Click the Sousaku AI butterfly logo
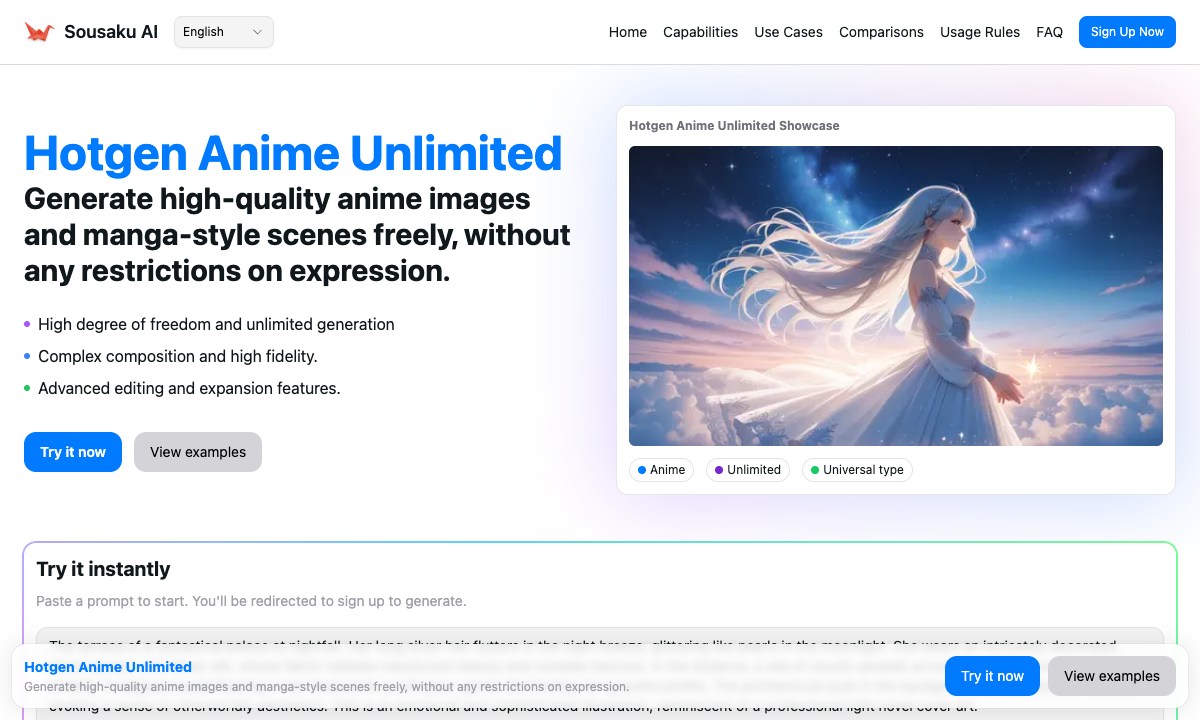Screen dimensions: 1200x720 click(38, 31)
